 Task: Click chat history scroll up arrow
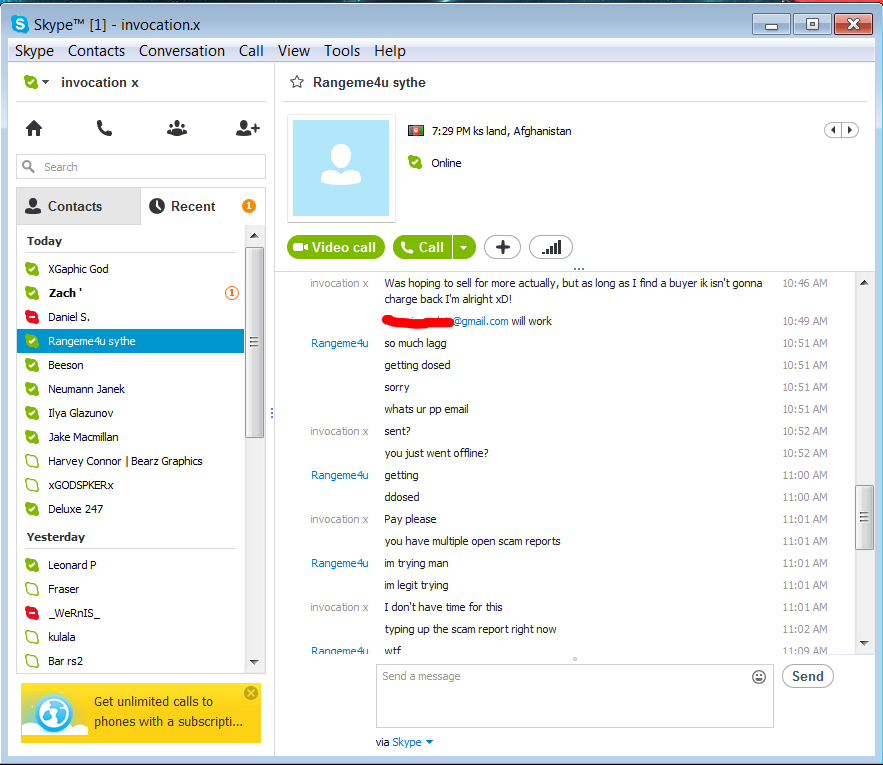tap(864, 283)
